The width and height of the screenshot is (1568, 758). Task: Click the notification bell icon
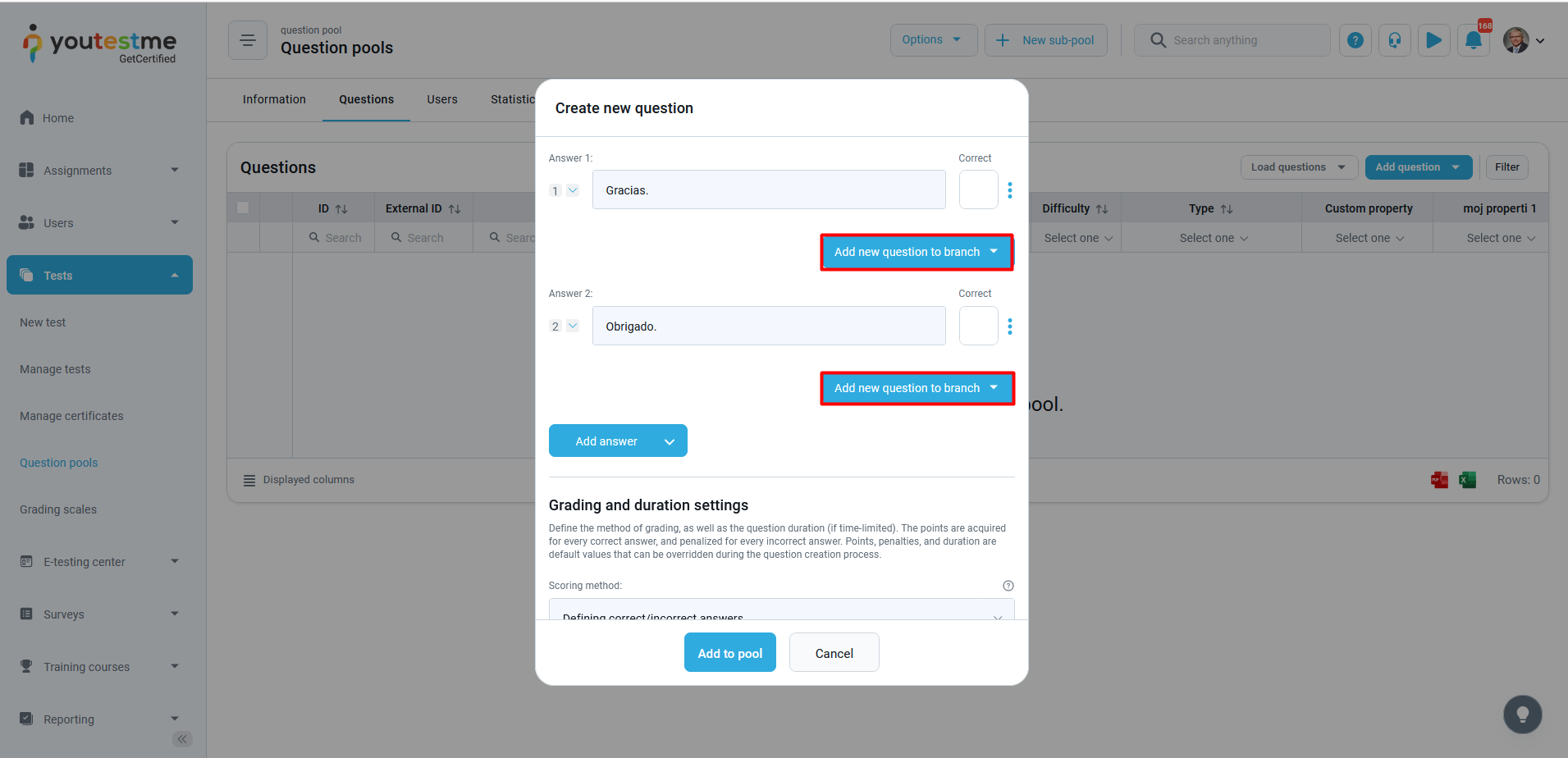tap(1473, 40)
